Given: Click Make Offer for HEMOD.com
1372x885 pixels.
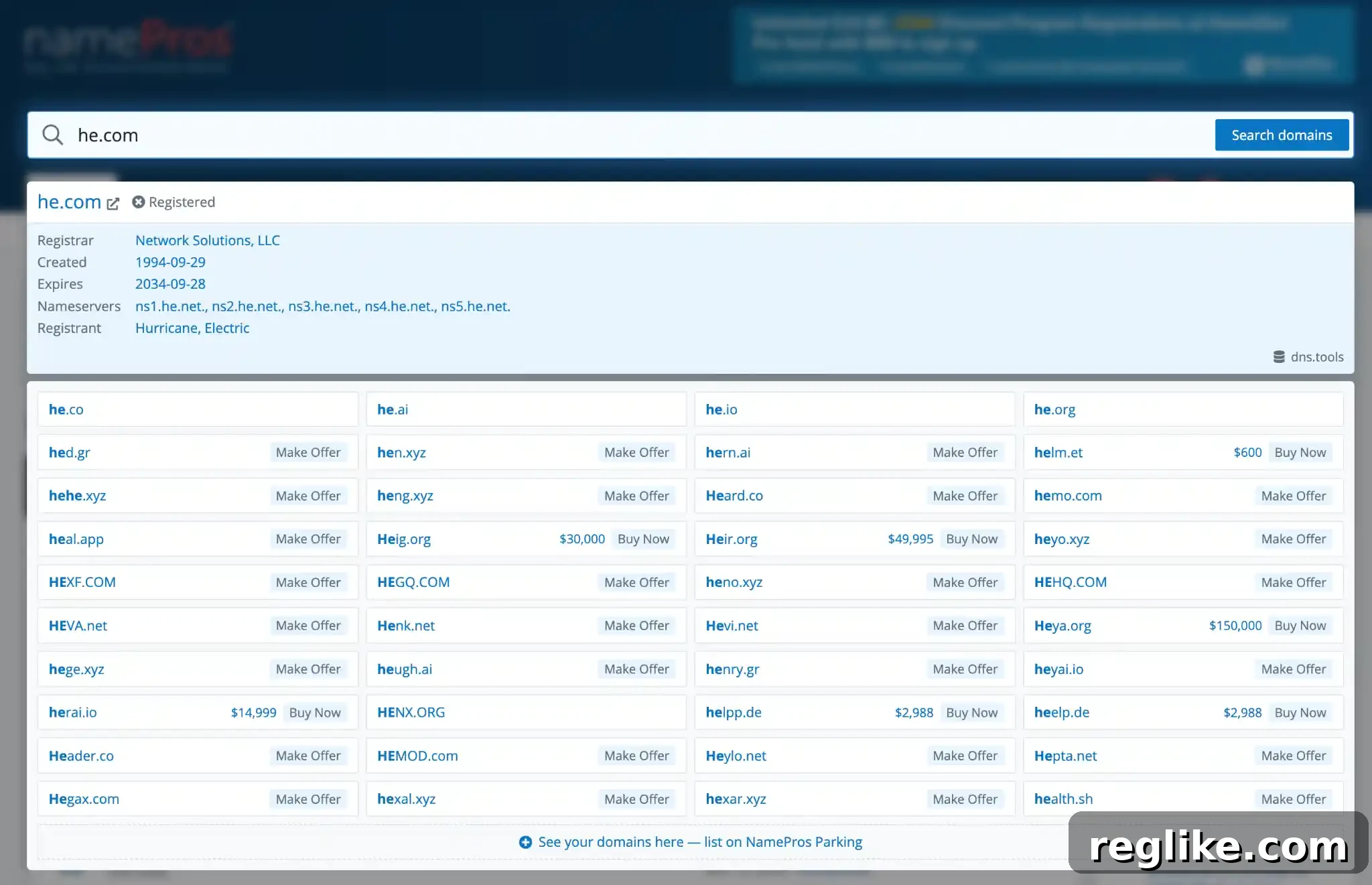Looking at the screenshot, I should (x=636, y=755).
